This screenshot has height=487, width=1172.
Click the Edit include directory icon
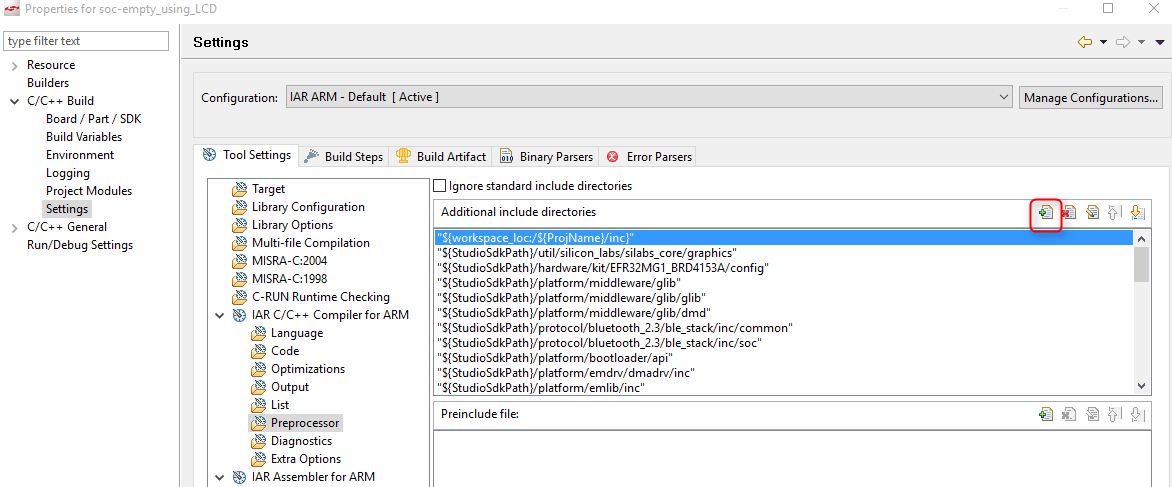tap(1092, 212)
